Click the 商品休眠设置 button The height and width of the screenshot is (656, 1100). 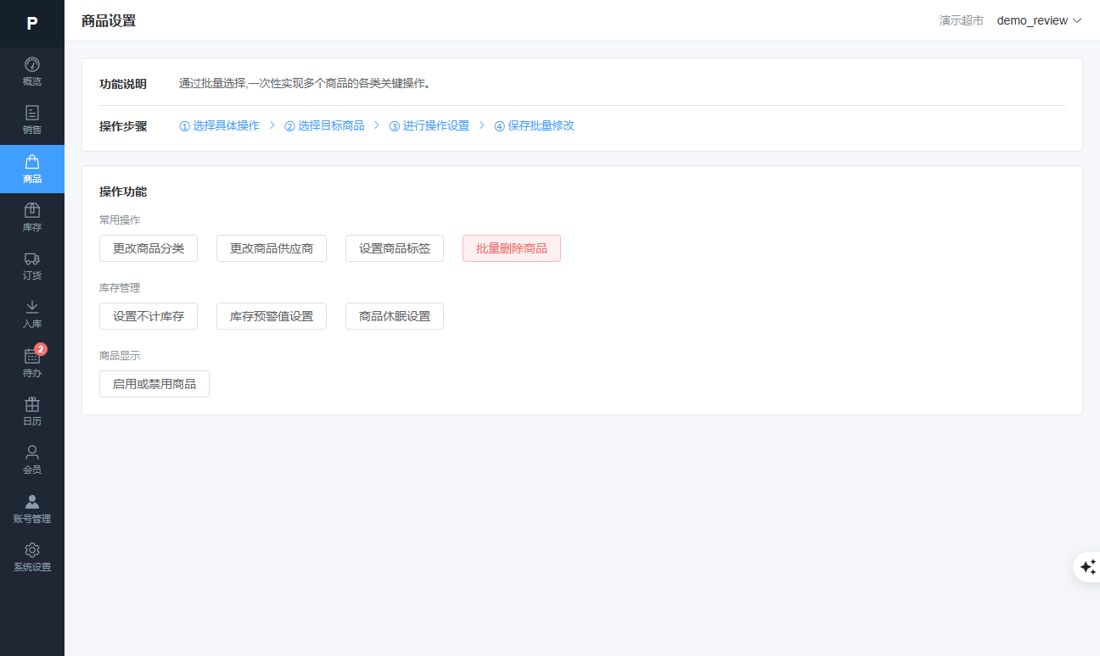(394, 316)
